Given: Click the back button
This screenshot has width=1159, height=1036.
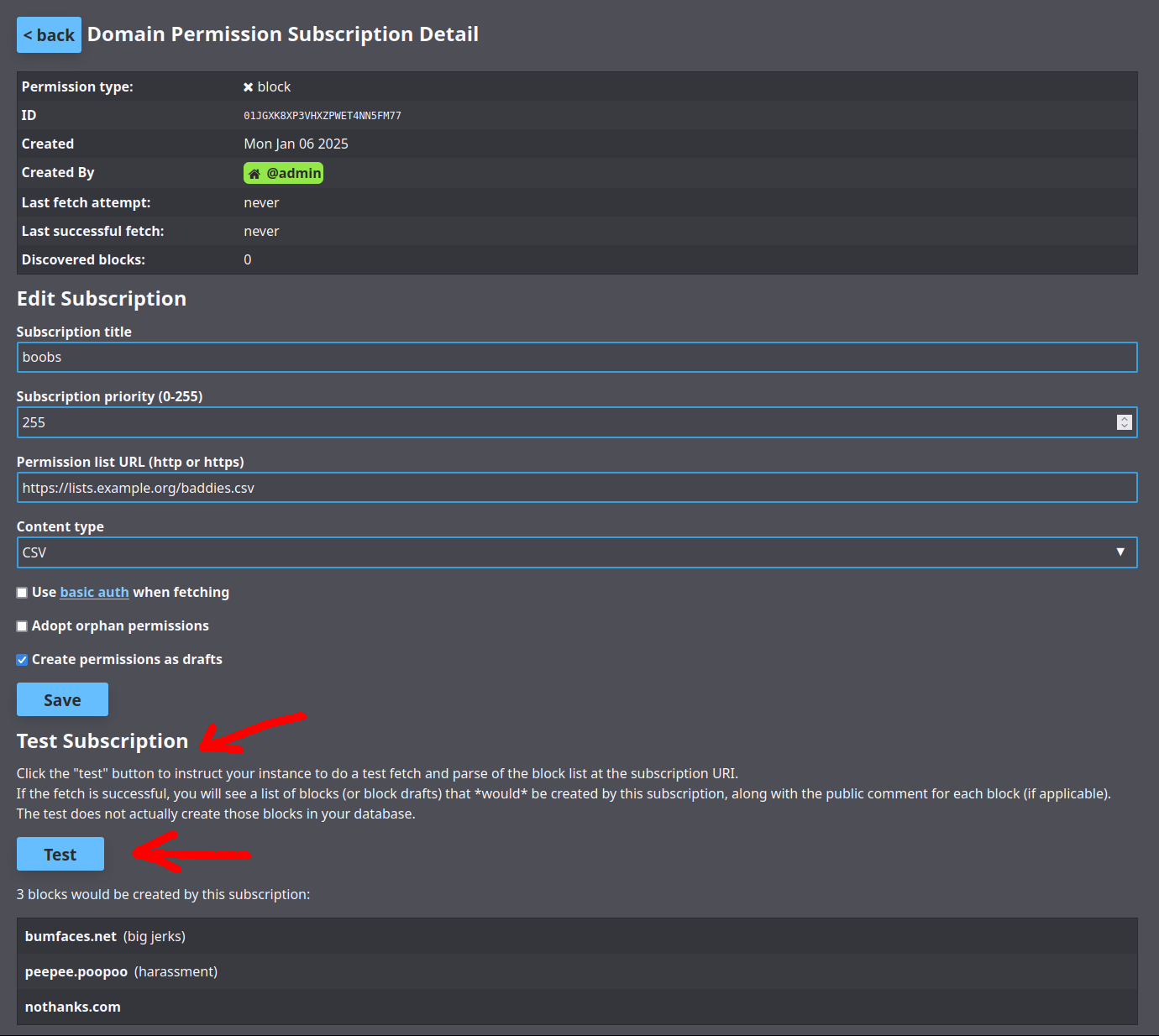Looking at the screenshot, I should click(49, 35).
